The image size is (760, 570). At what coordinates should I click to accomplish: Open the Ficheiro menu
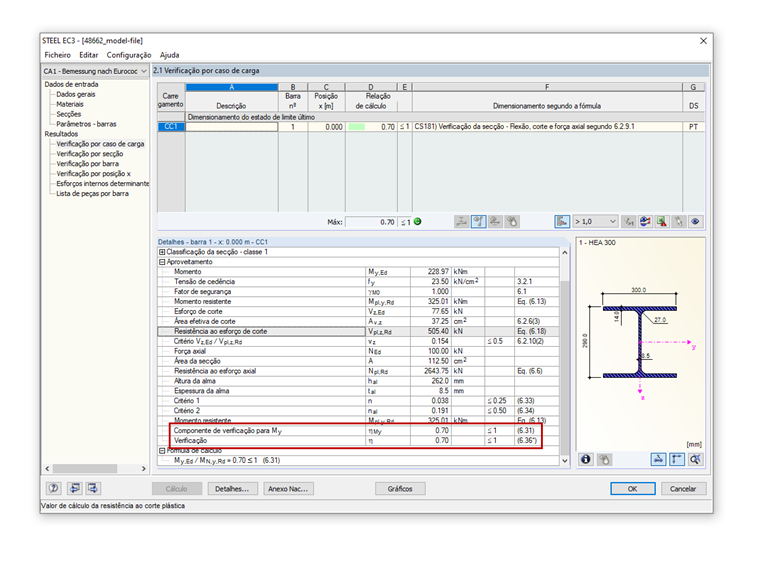coord(57,55)
